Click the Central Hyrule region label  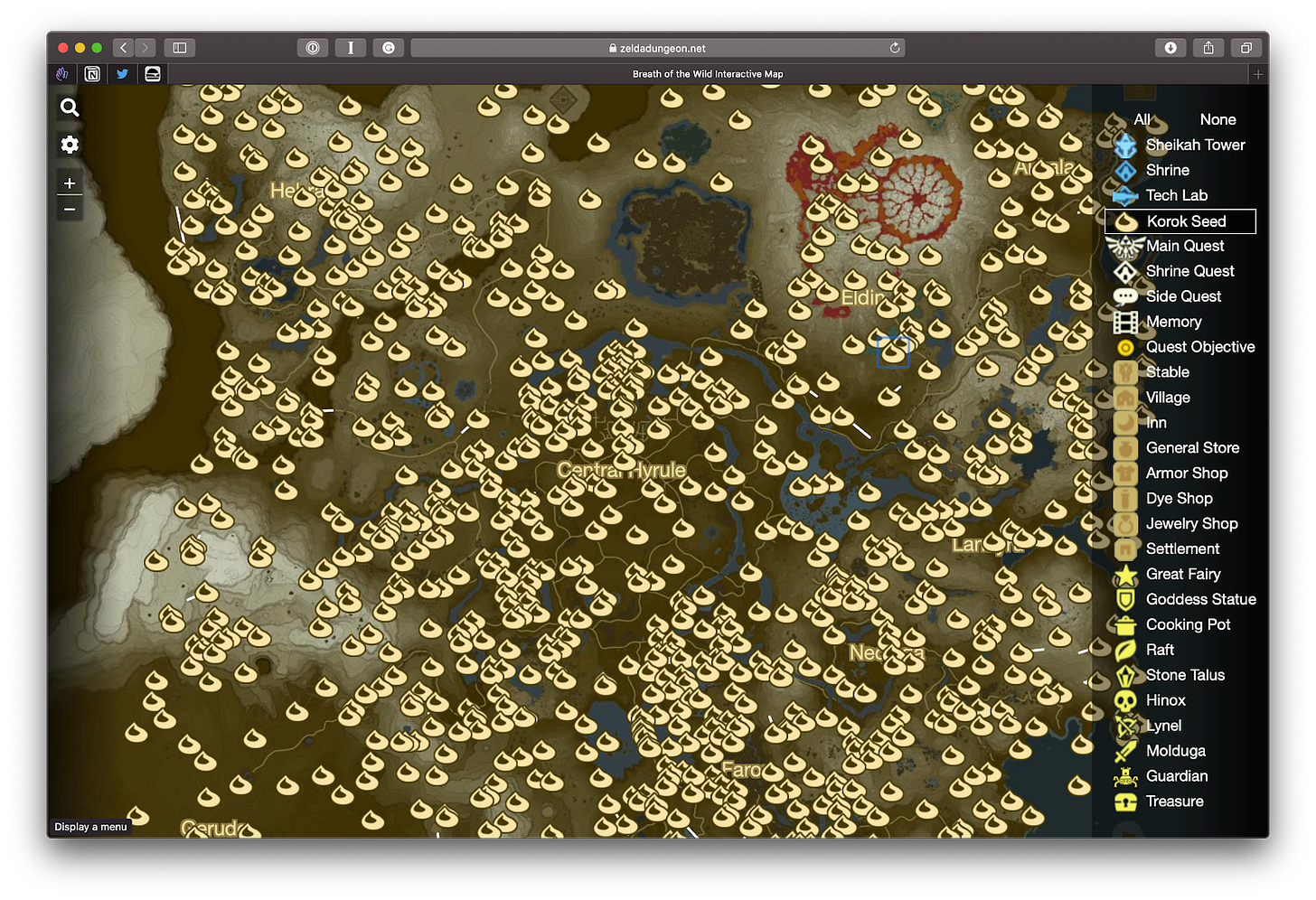(x=621, y=471)
